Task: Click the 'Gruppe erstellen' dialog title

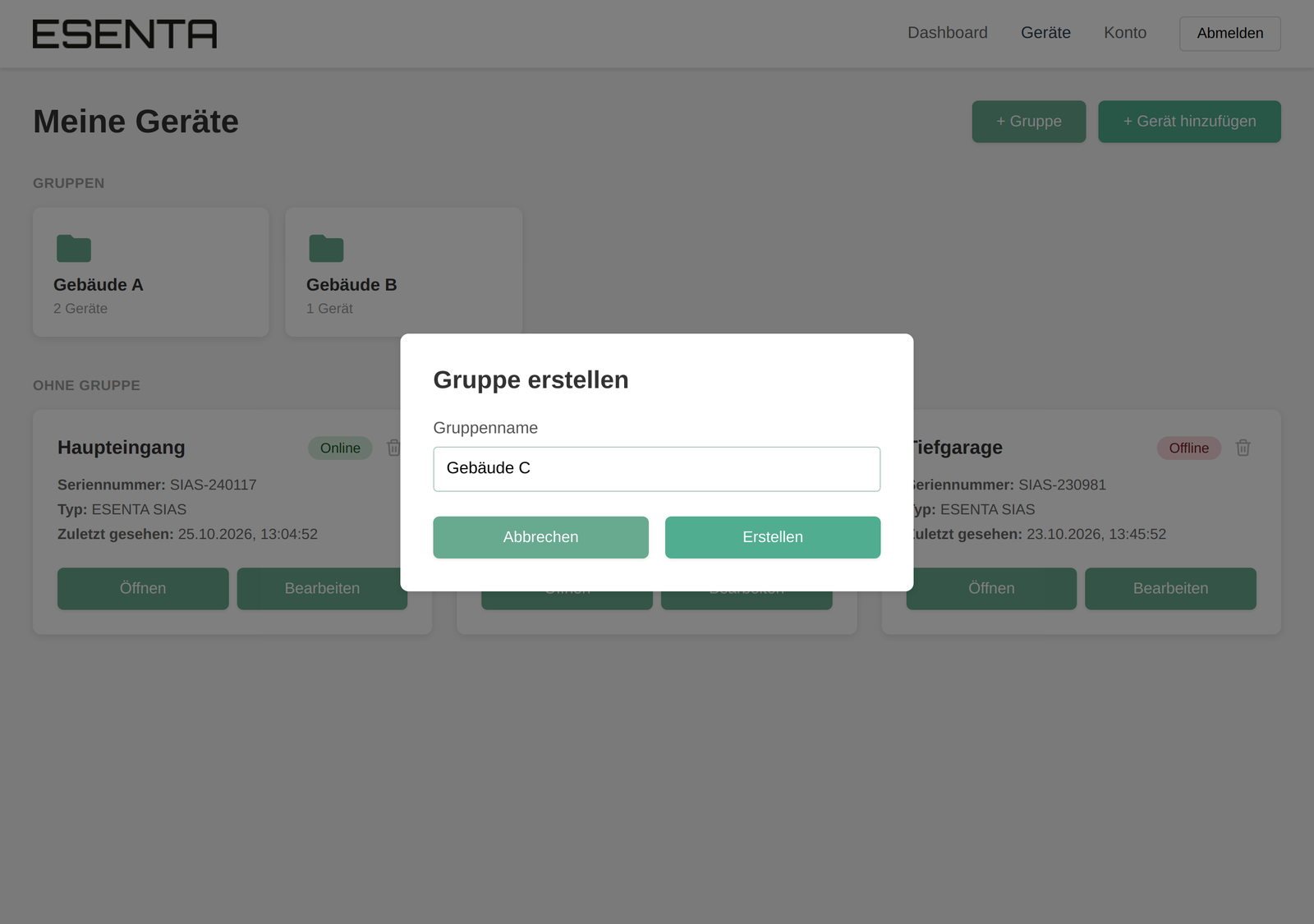Action: pyautogui.click(x=531, y=379)
